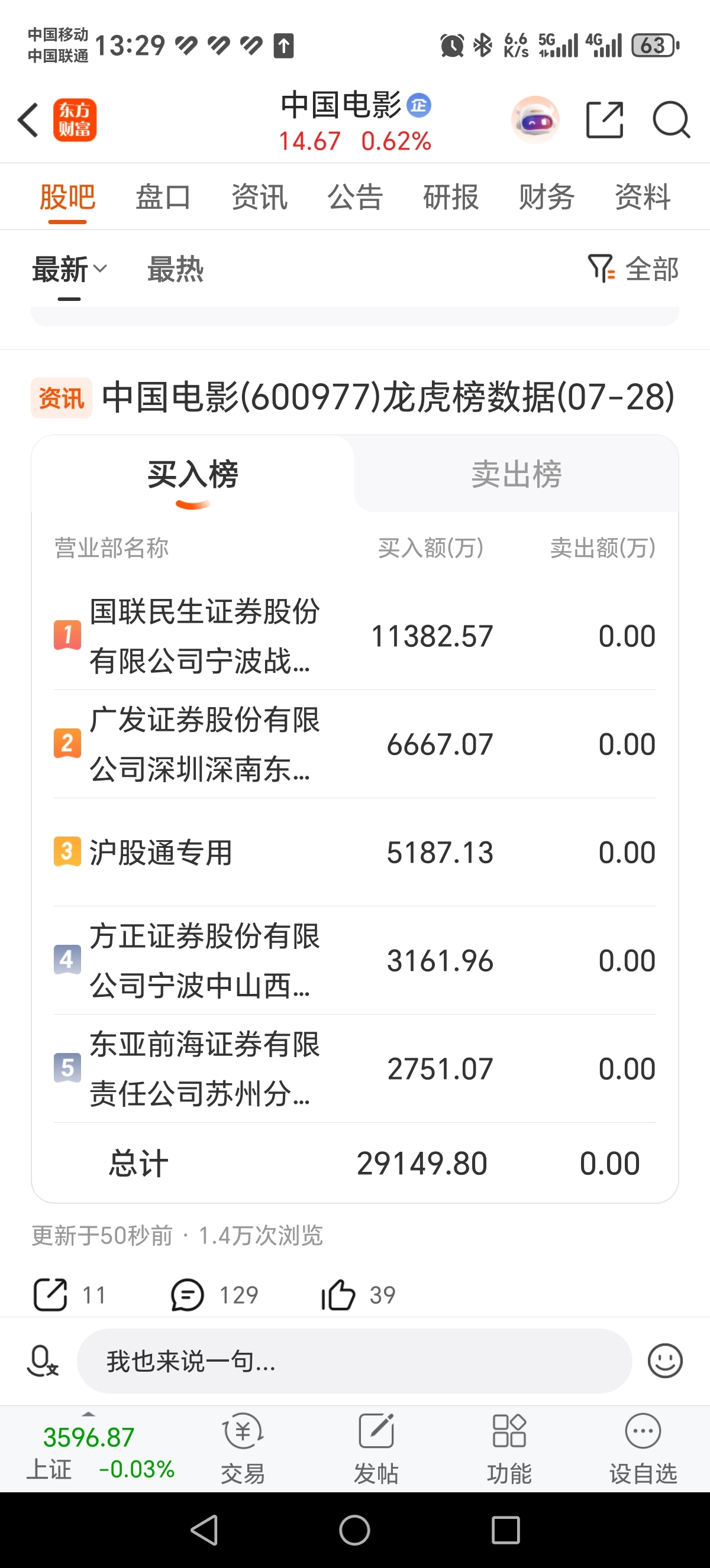Tap the back arrow icon

[x=28, y=120]
